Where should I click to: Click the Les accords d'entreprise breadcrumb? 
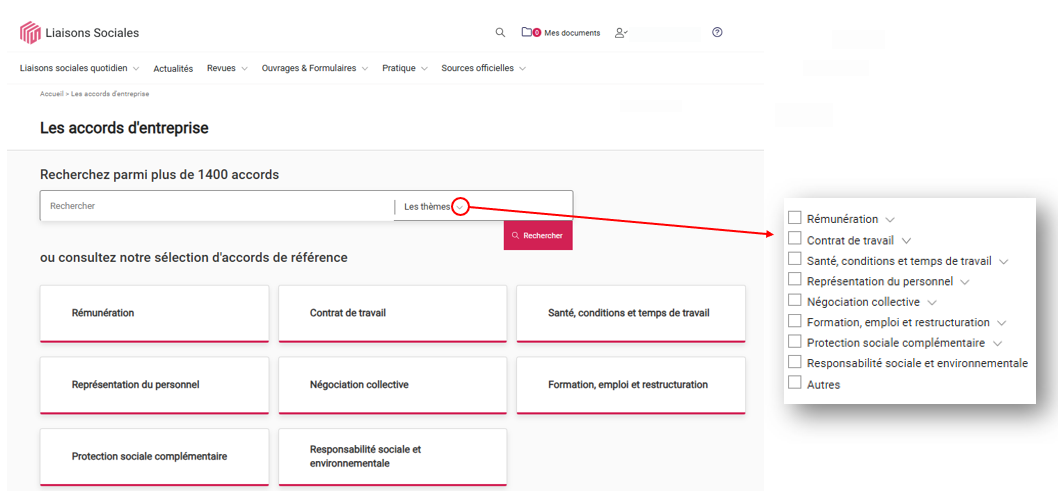[110, 94]
